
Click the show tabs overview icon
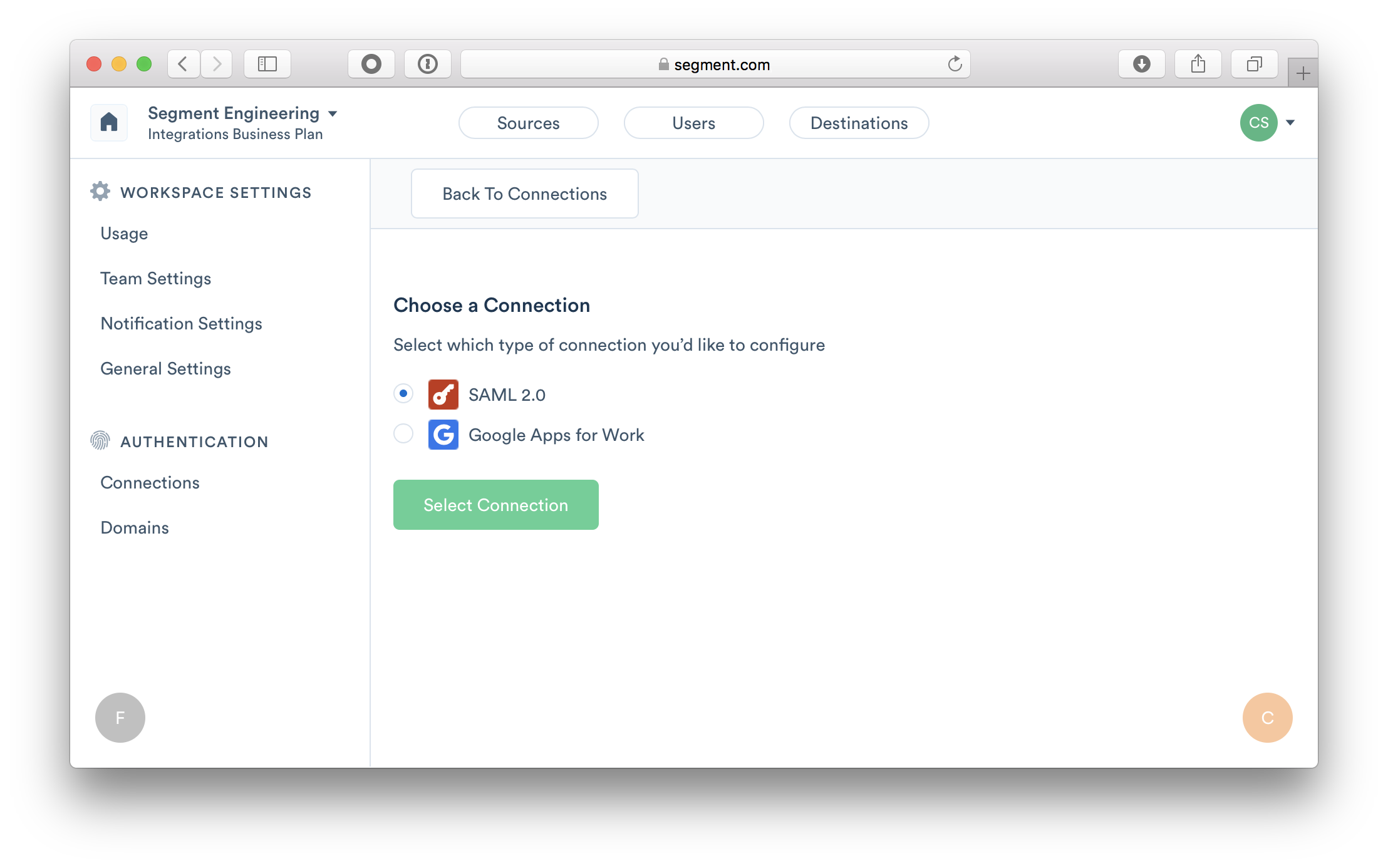[1255, 64]
